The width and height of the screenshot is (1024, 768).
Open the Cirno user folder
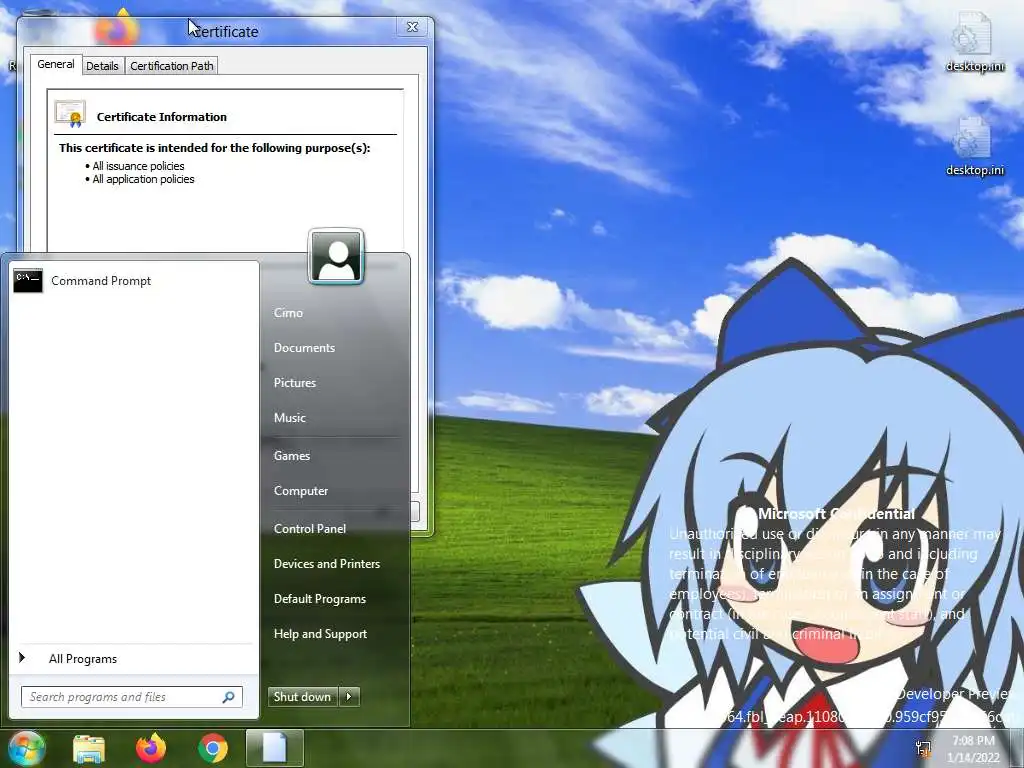click(x=288, y=313)
